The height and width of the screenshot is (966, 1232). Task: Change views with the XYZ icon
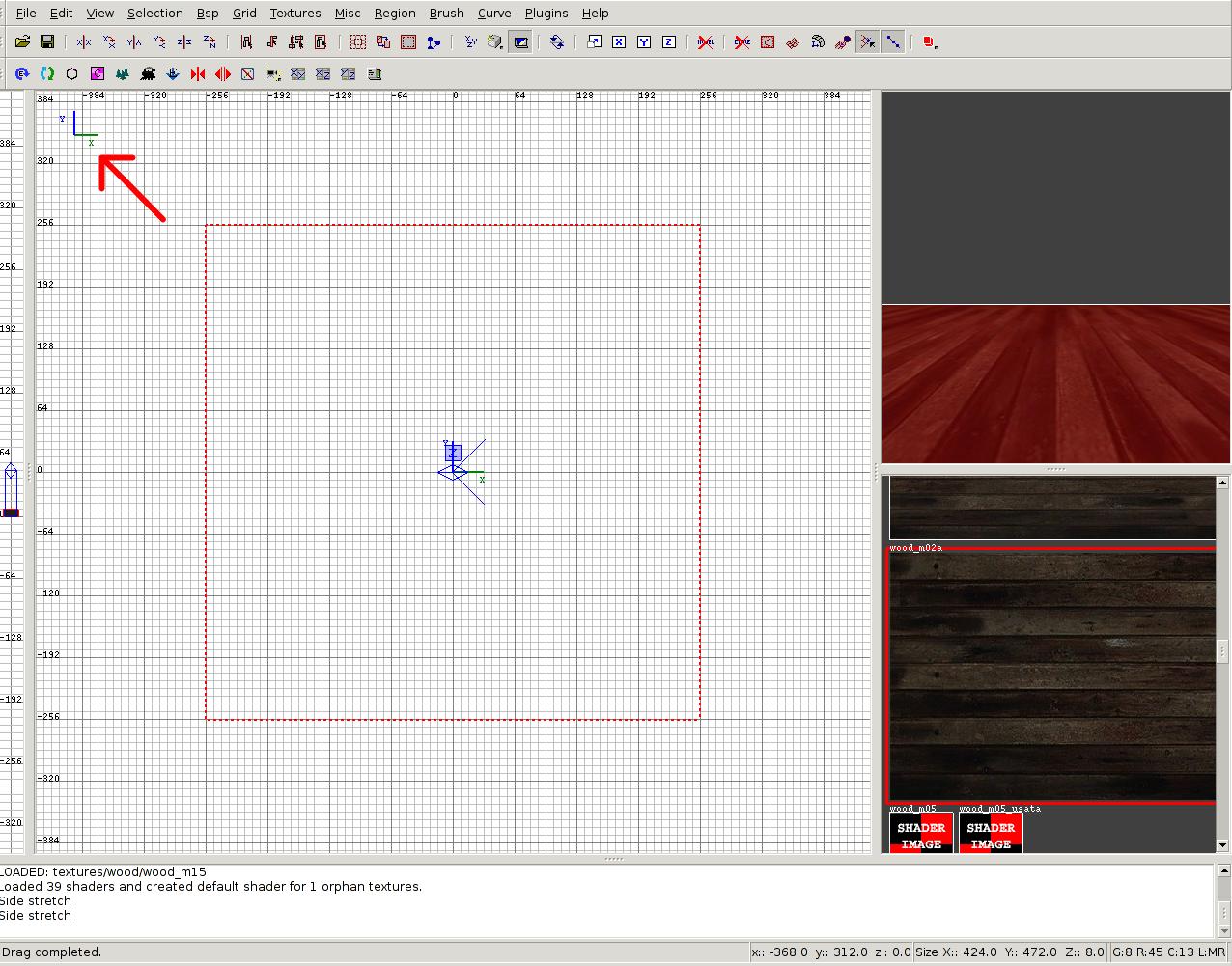470,42
